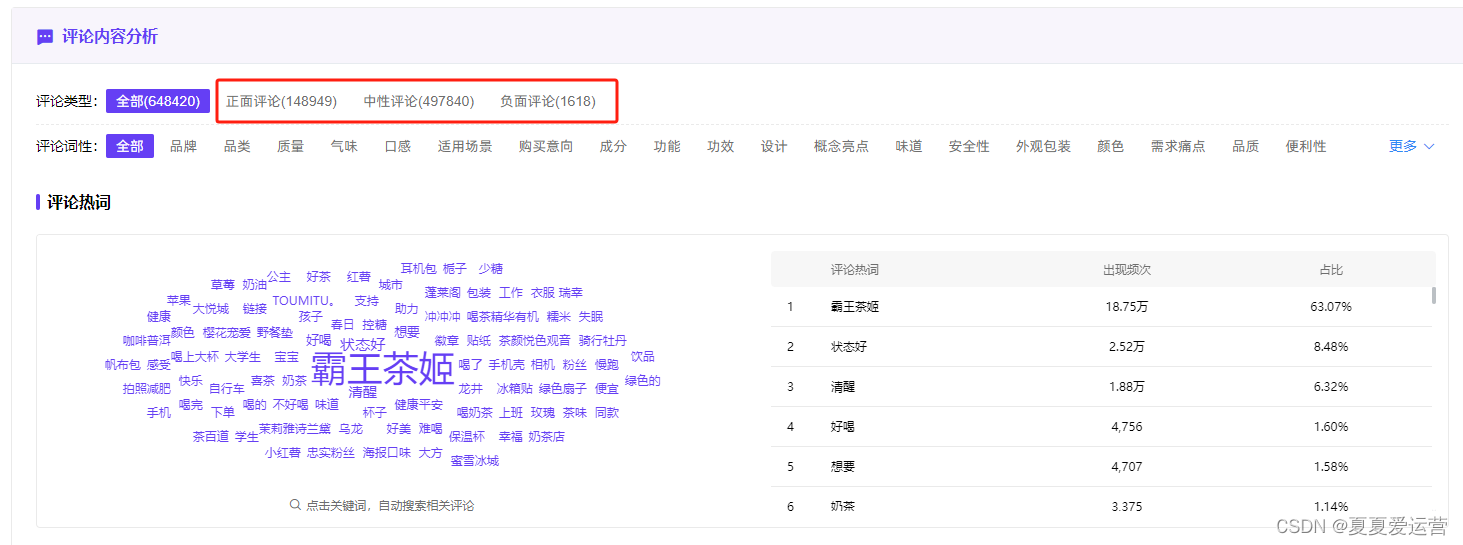Click 手机壳 in the word cloud

coord(507,365)
